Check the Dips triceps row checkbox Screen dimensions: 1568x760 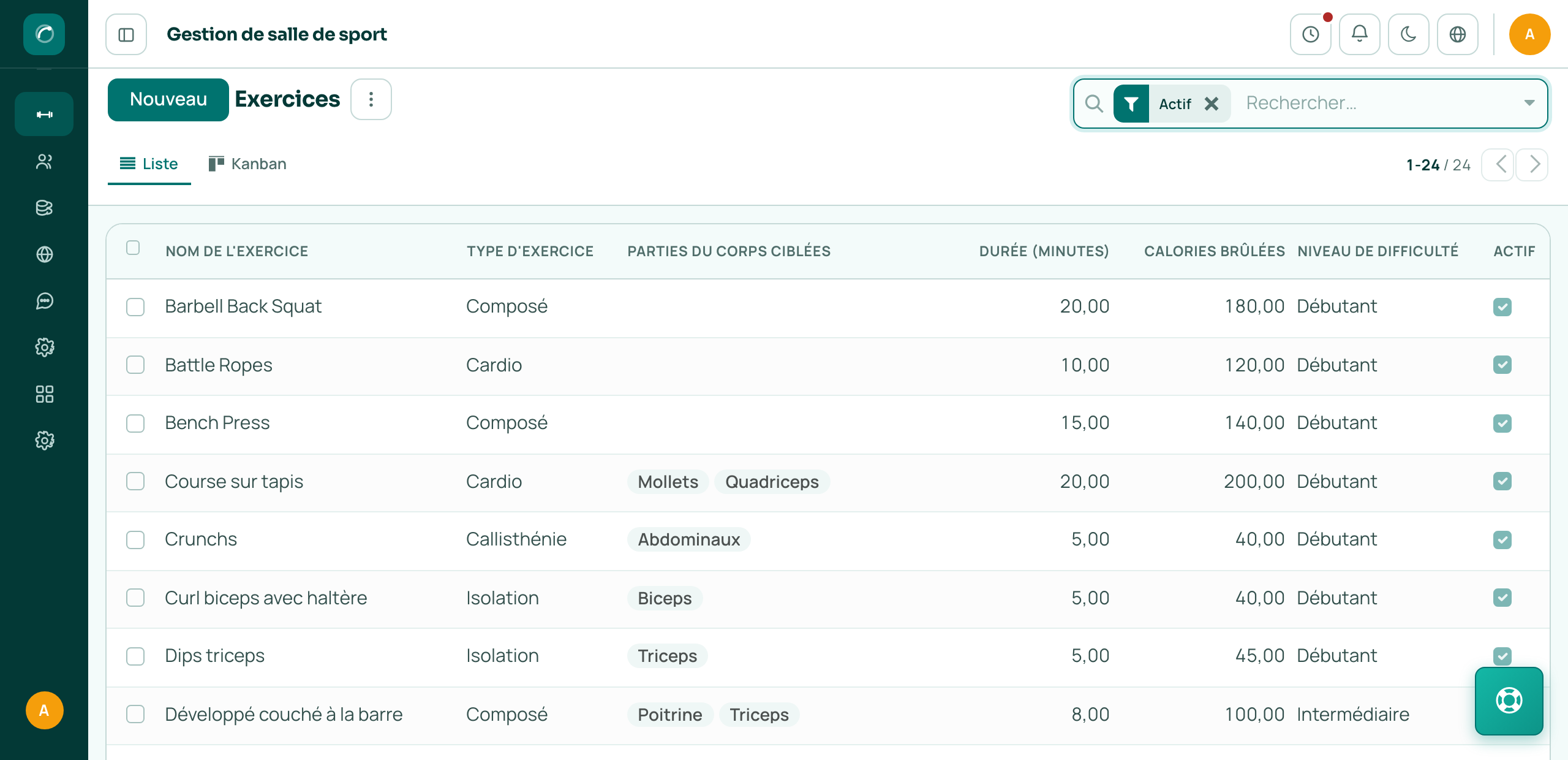pos(135,656)
